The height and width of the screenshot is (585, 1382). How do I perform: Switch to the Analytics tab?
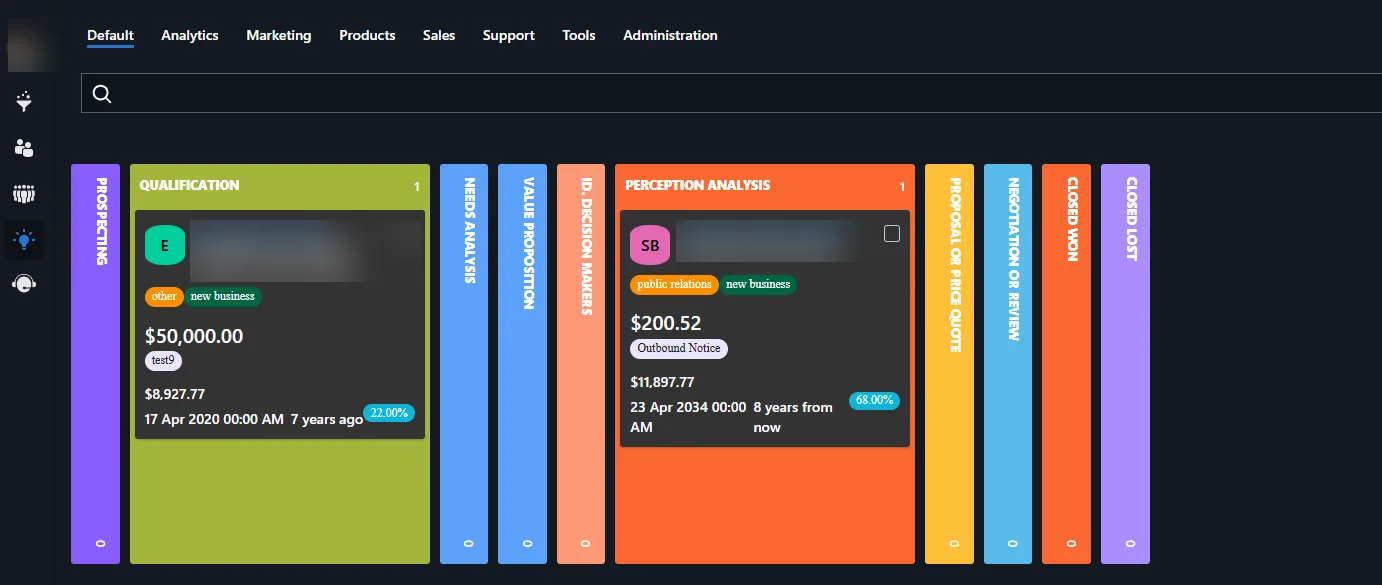click(190, 35)
